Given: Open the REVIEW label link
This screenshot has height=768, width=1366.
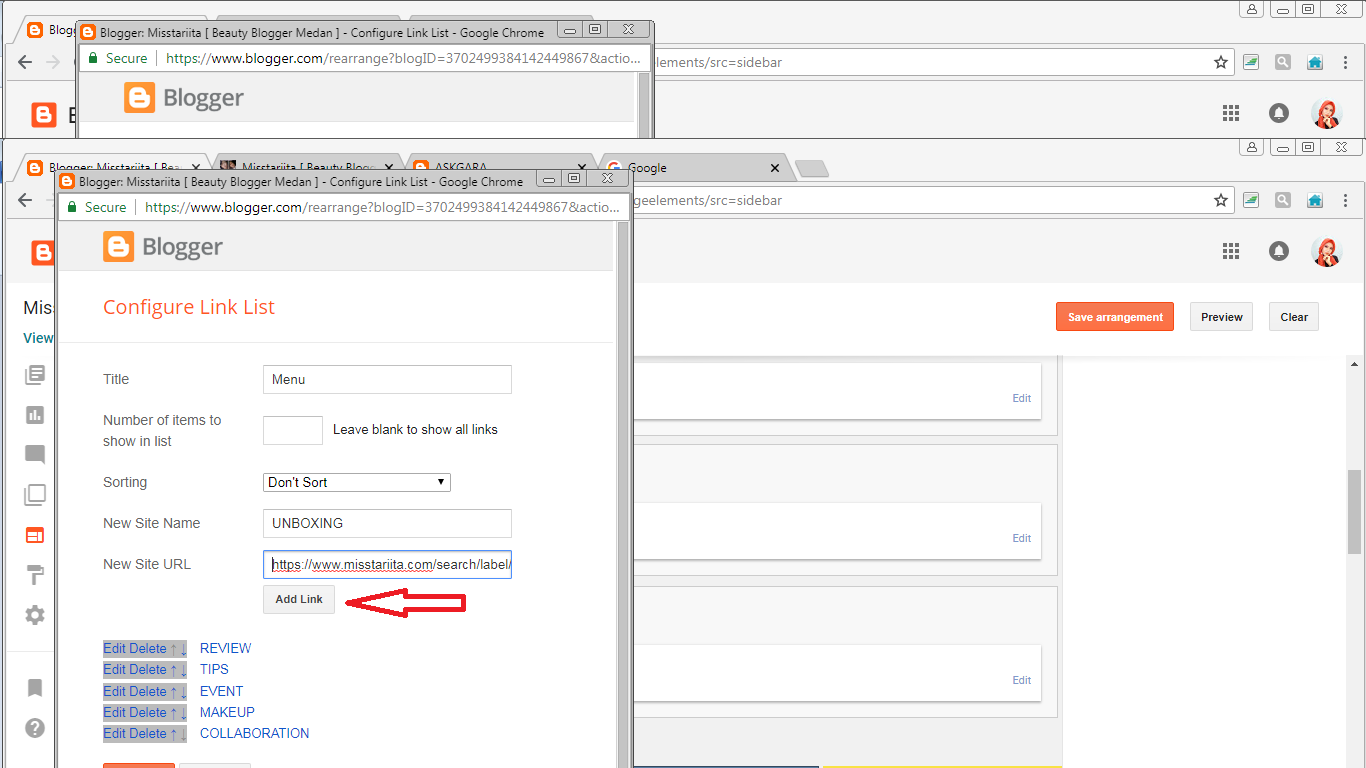Looking at the screenshot, I should [226, 648].
